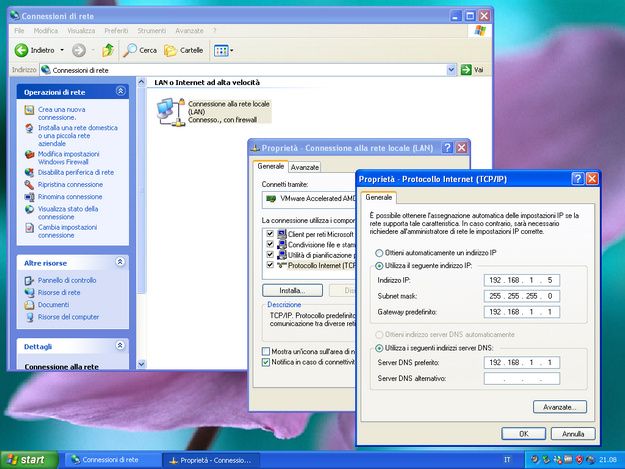Open Risorse del computer icon
Viewport: 625px width, 469px height.
(29, 317)
